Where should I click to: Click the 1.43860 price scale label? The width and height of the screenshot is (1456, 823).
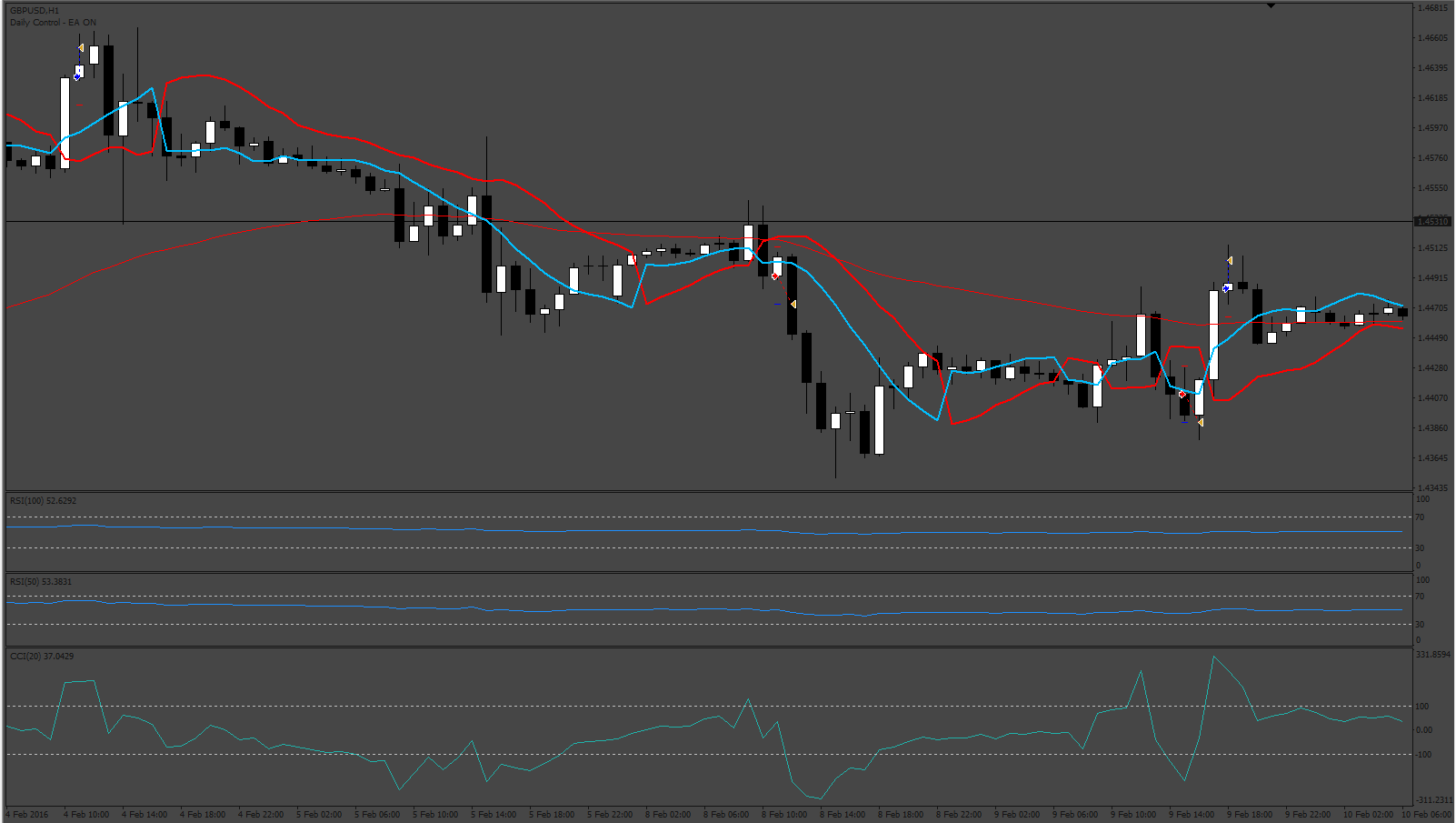coord(1433,428)
